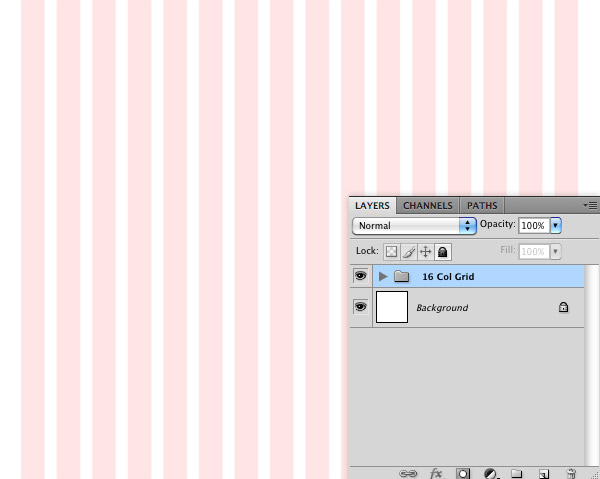Toggle lock transparent pixels
This screenshot has width=600, height=479.
pyautogui.click(x=392, y=252)
